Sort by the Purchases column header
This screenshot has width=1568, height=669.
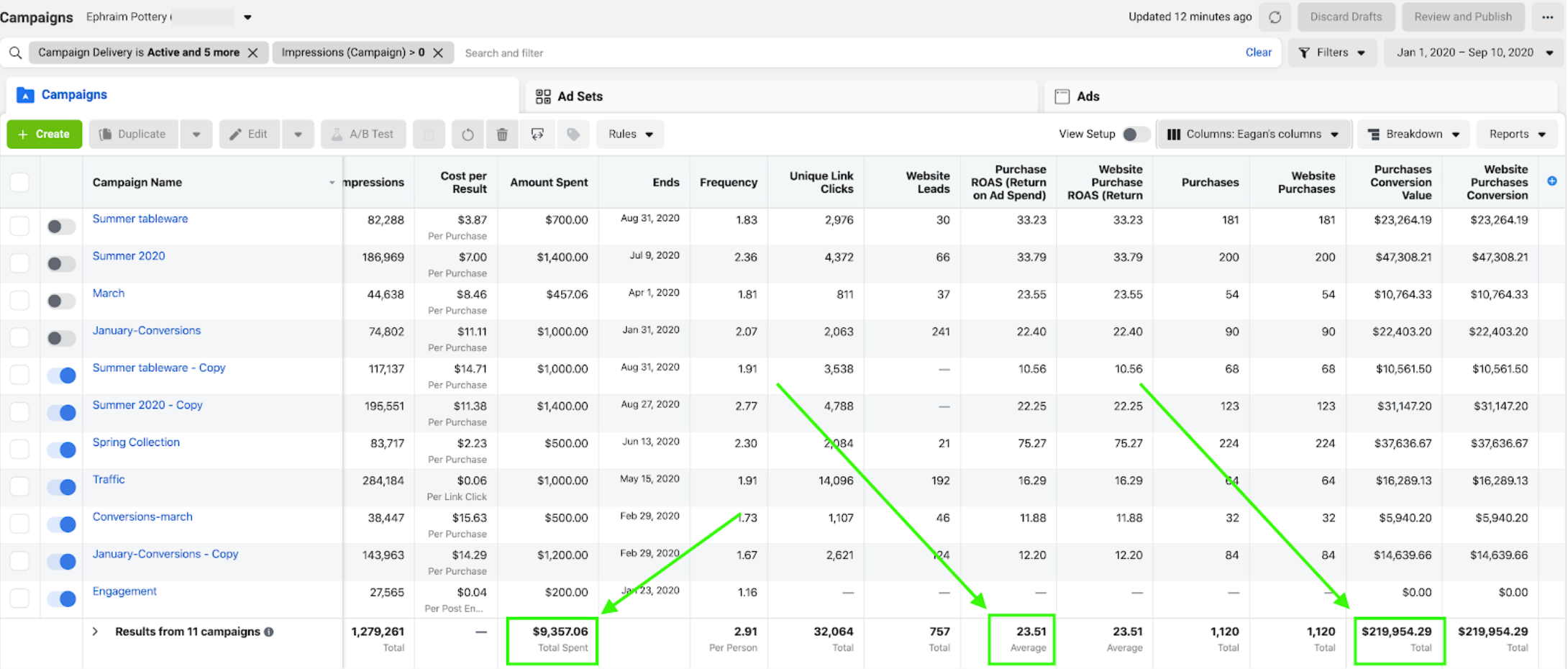(x=1210, y=182)
